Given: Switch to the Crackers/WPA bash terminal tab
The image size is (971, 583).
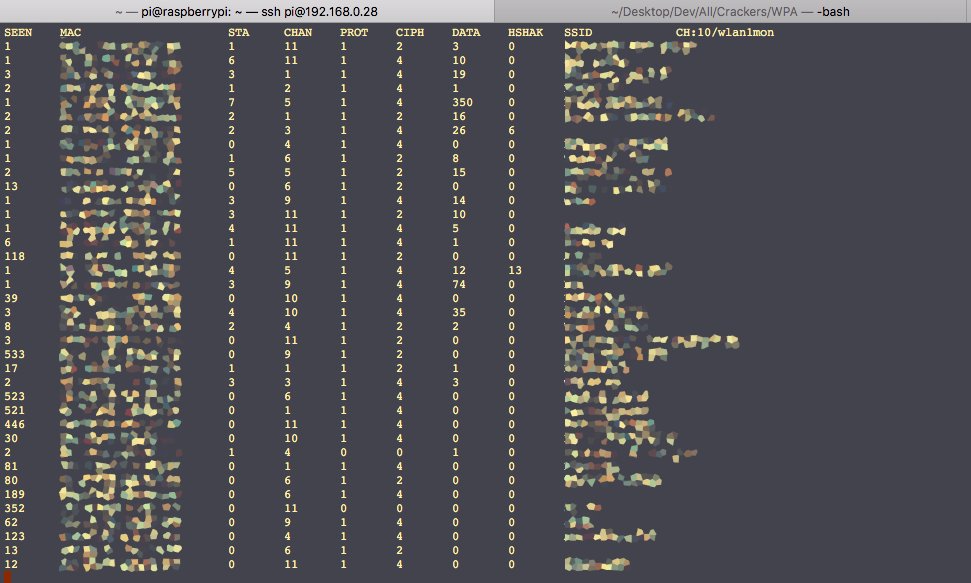Looking at the screenshot, I should coord(730,11).
